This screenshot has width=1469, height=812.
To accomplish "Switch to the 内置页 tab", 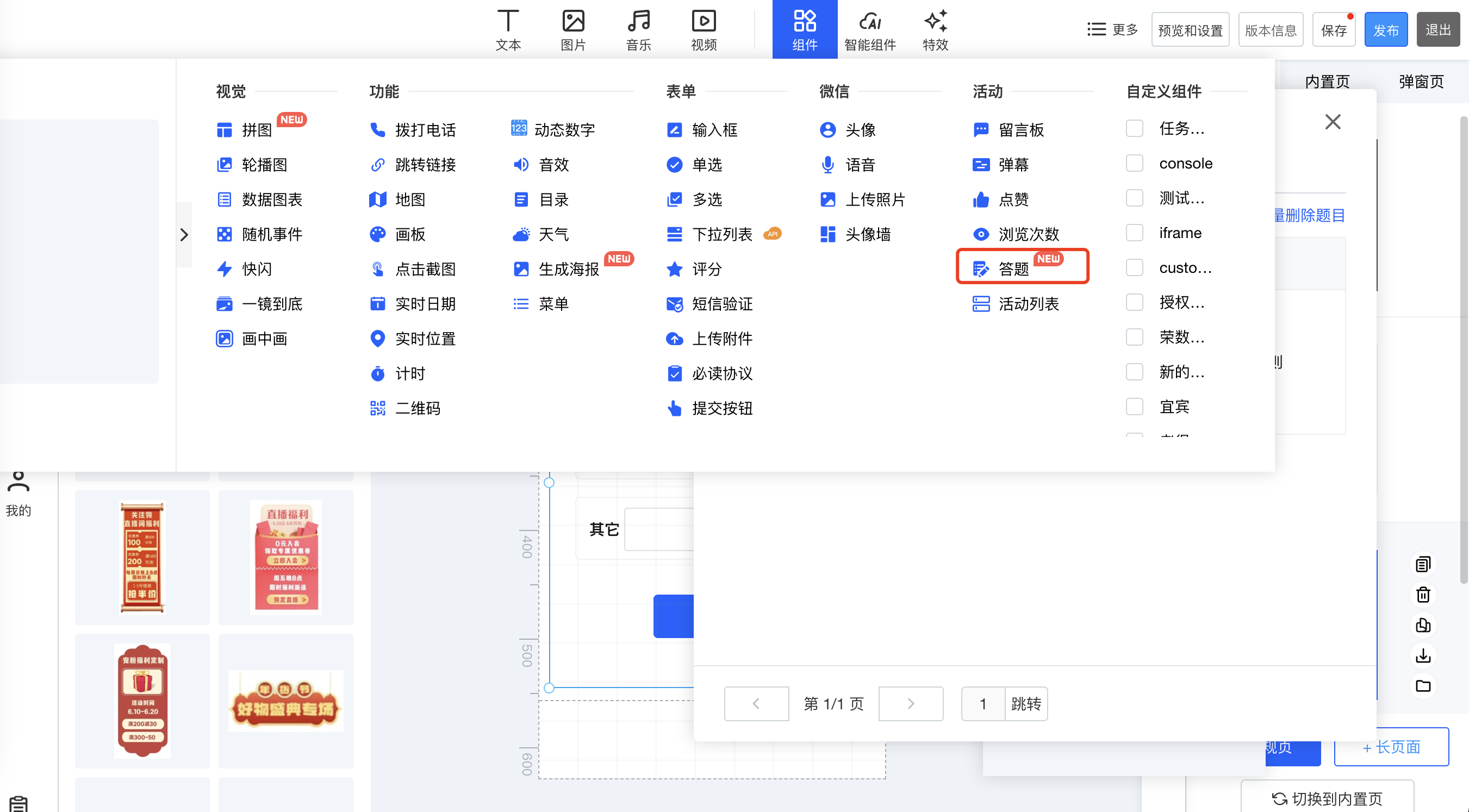I will (1327, 82).
